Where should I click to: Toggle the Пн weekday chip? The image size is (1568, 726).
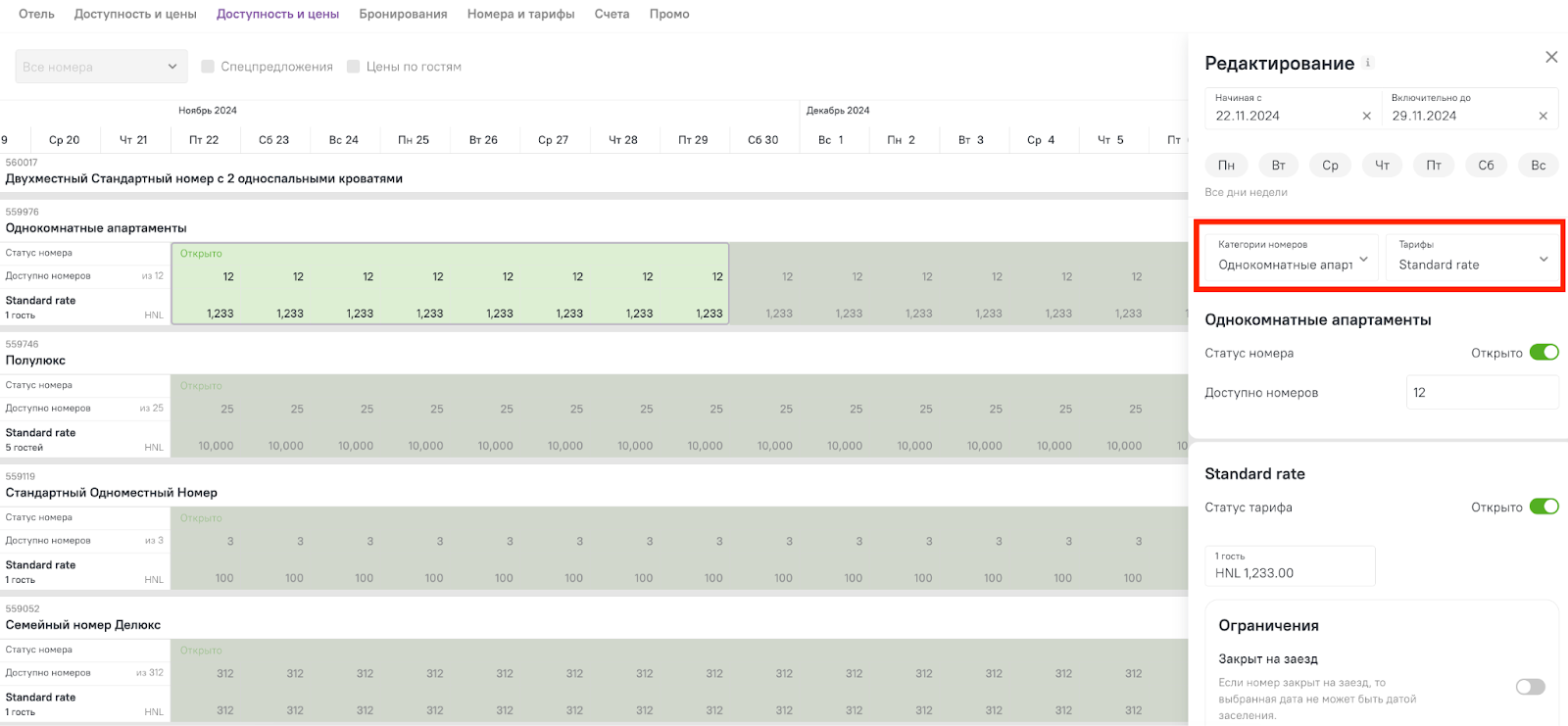(x=1226, y=166)
